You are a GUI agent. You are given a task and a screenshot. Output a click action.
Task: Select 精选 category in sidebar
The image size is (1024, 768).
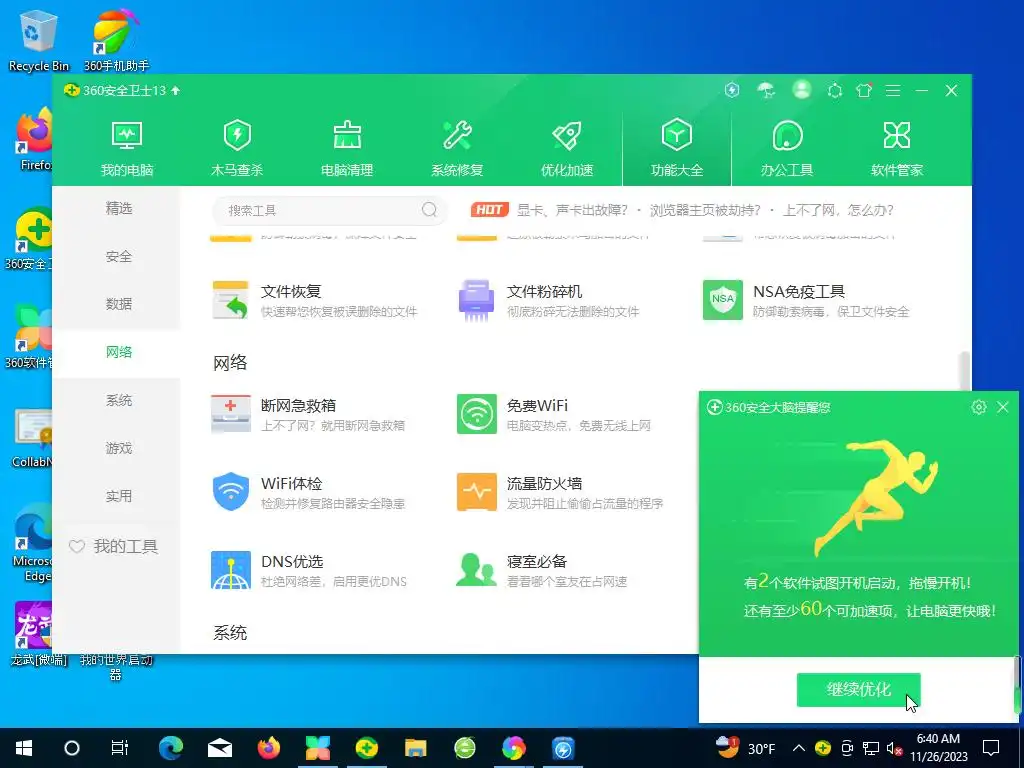[x=119, y=208]
